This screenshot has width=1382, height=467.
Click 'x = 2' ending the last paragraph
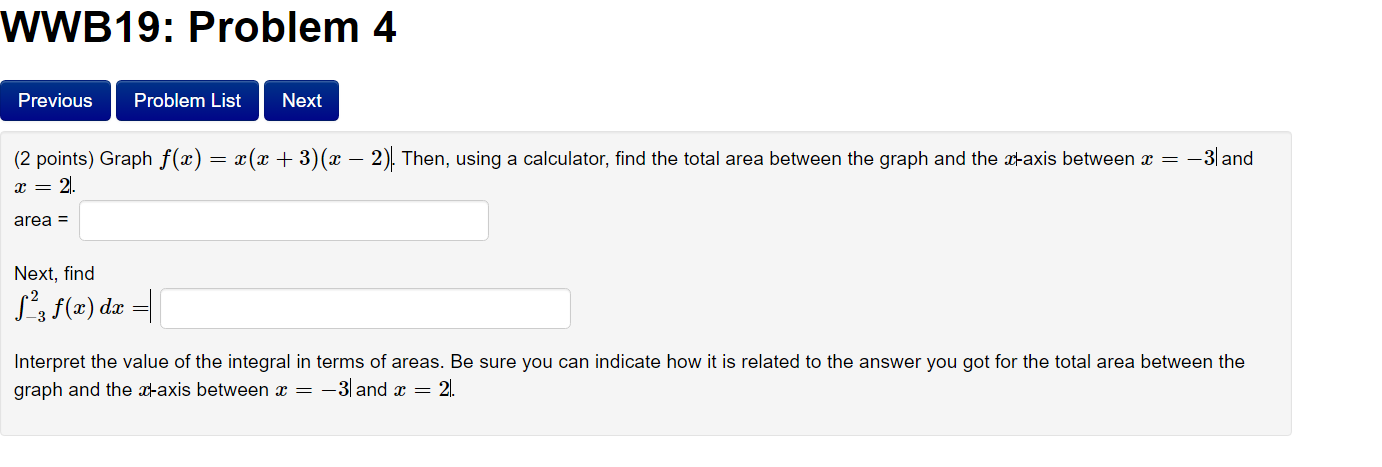point(421,389)
